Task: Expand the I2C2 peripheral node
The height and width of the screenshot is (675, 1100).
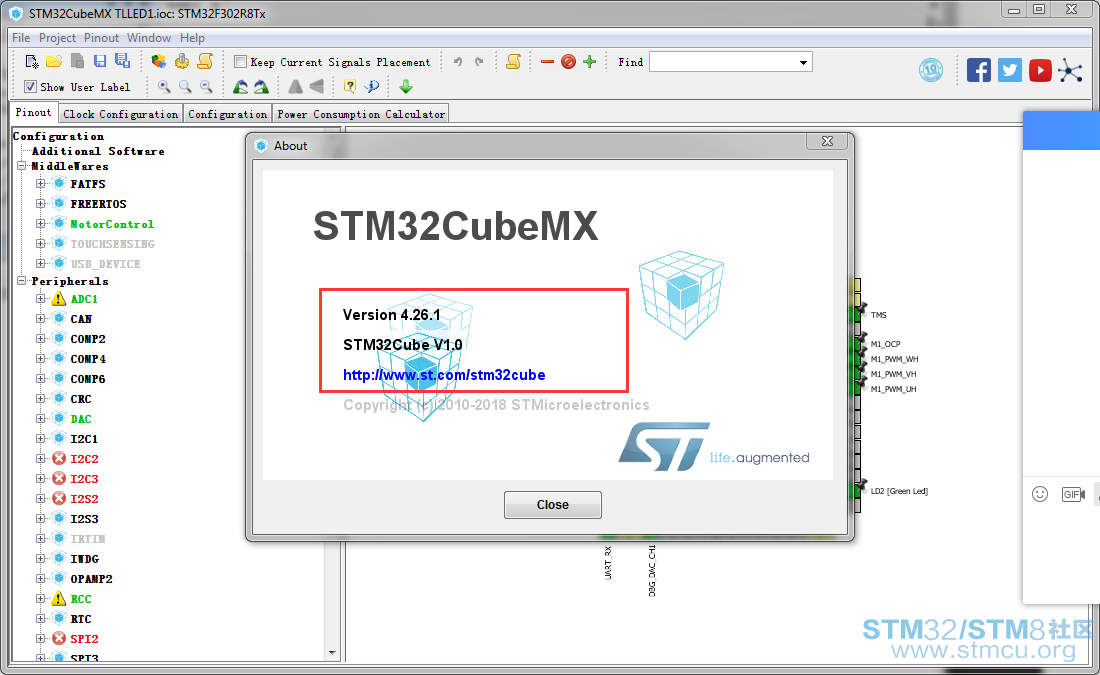Action: click(x=41, y=459)
